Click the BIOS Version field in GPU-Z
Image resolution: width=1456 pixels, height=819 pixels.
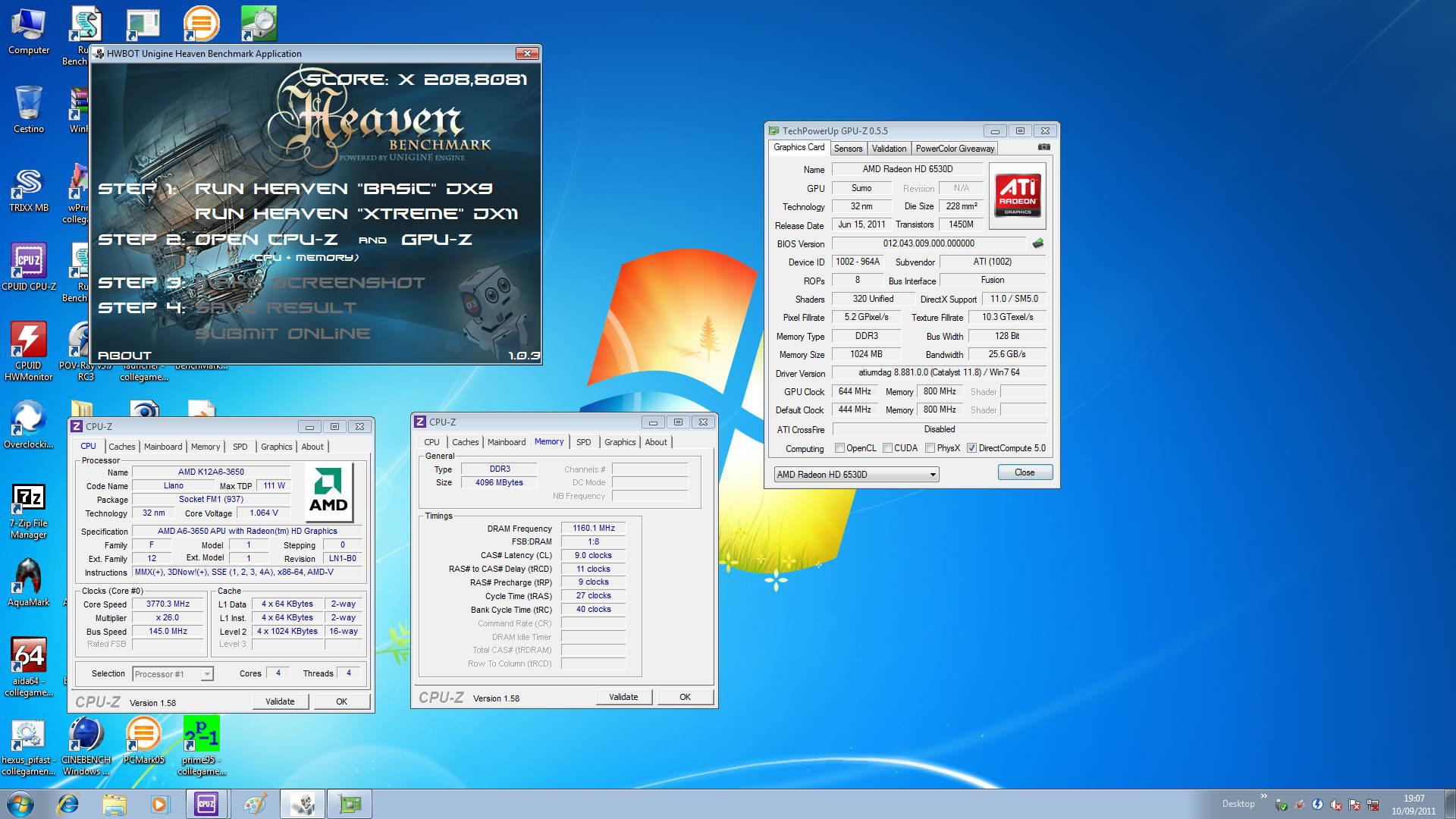[929, 243]
